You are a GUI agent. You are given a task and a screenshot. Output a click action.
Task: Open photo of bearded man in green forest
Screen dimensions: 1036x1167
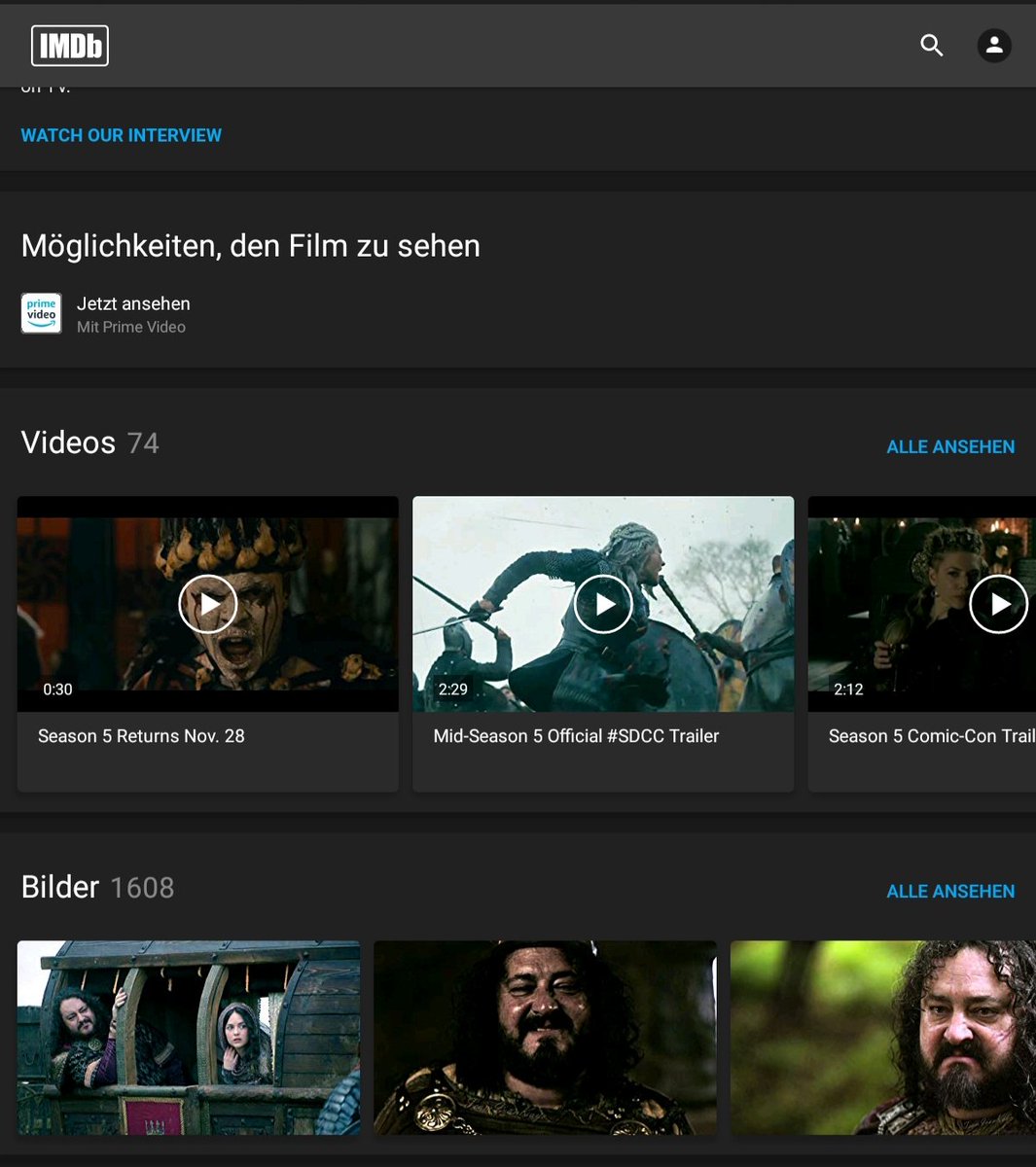(x=883, y=1038)
